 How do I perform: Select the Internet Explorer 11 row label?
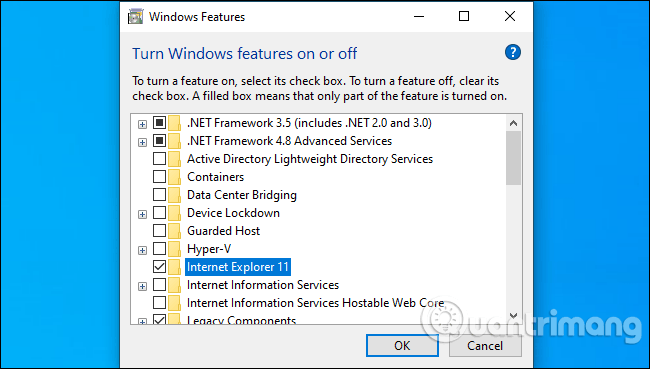click(238, 267)
